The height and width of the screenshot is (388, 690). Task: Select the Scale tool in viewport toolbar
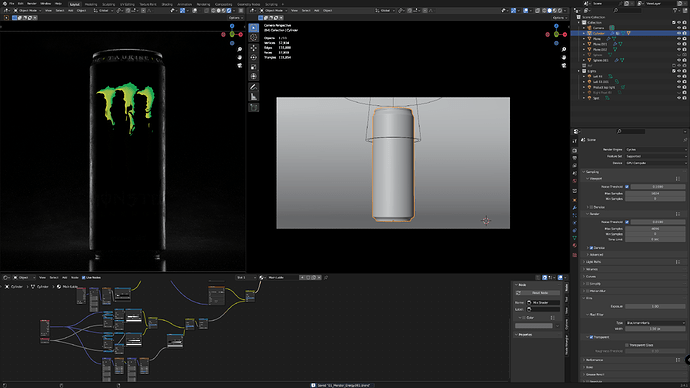[x=254, y=67]
